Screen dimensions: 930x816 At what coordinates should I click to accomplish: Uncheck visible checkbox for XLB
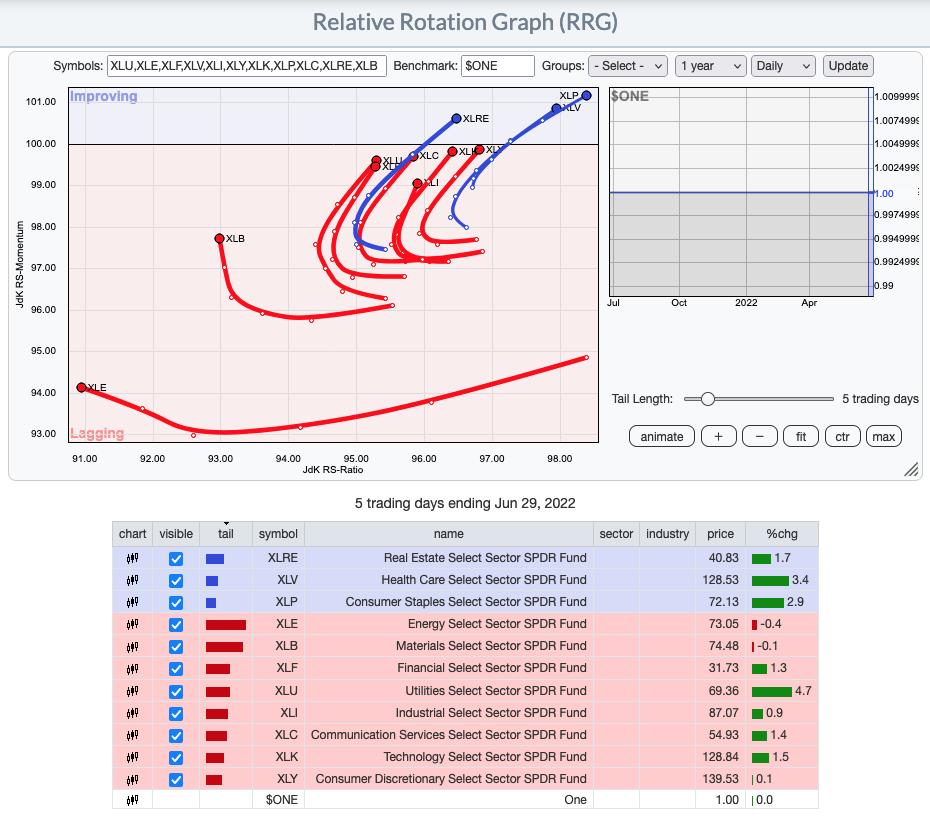176,646
